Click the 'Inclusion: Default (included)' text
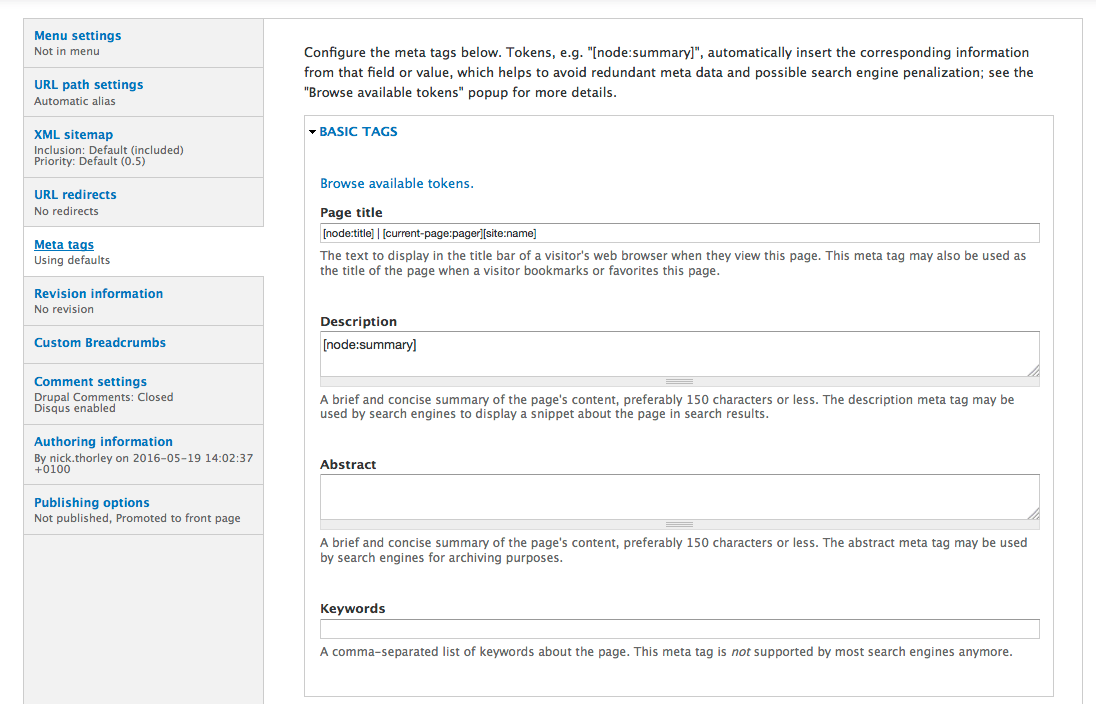The image size is (1096, 704). click(x=109, y=150)
